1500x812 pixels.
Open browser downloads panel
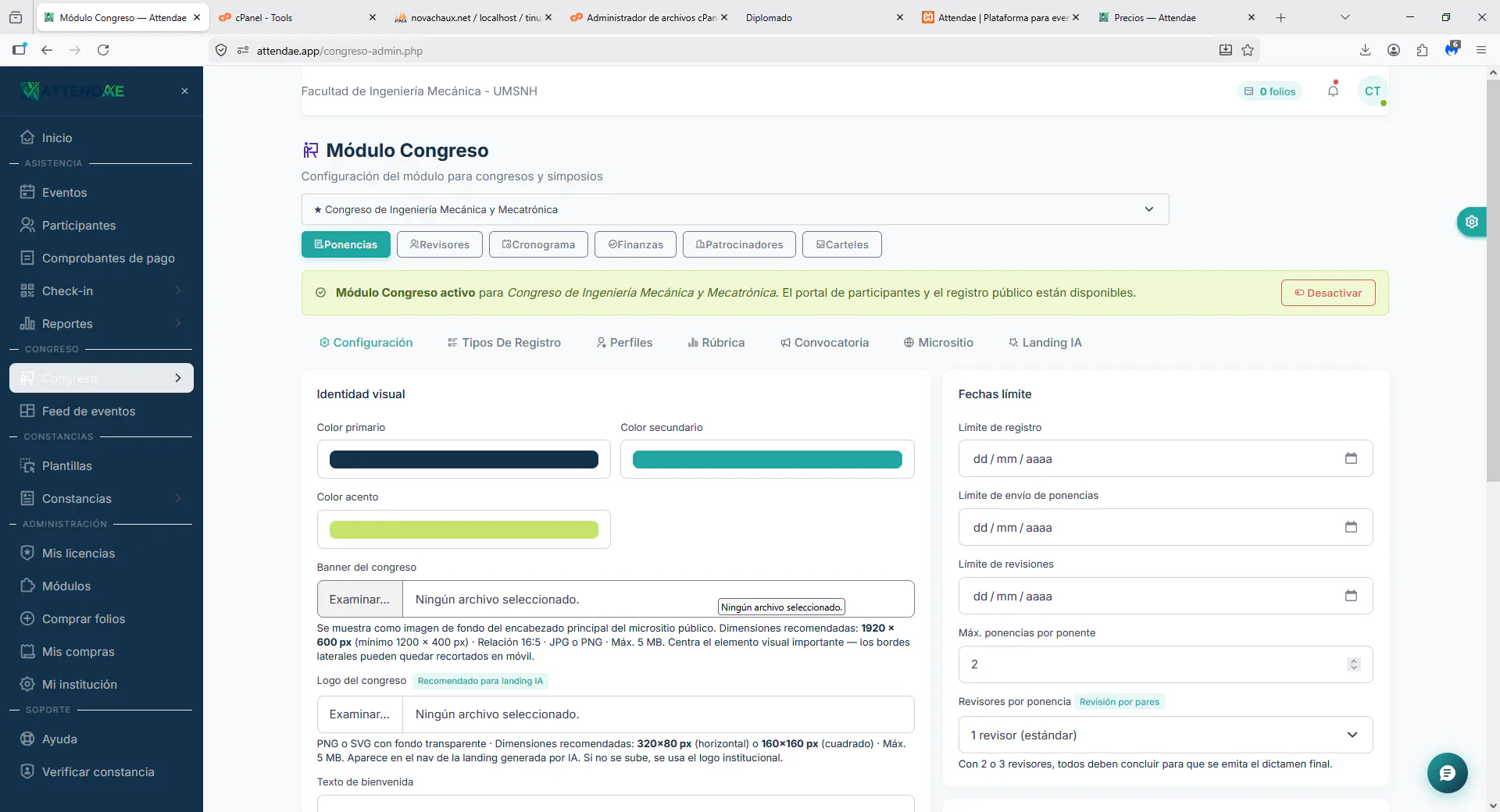1365,50
